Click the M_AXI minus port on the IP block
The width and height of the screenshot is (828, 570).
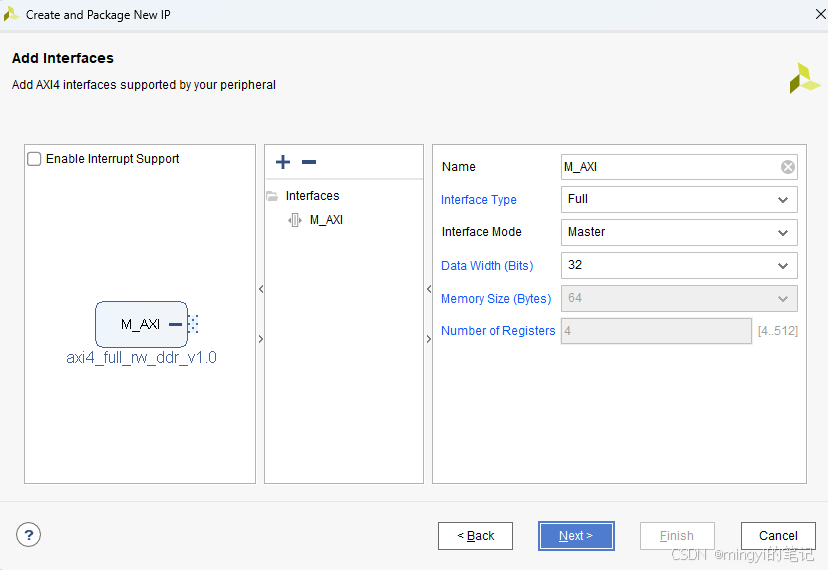[x=175, y=324]
